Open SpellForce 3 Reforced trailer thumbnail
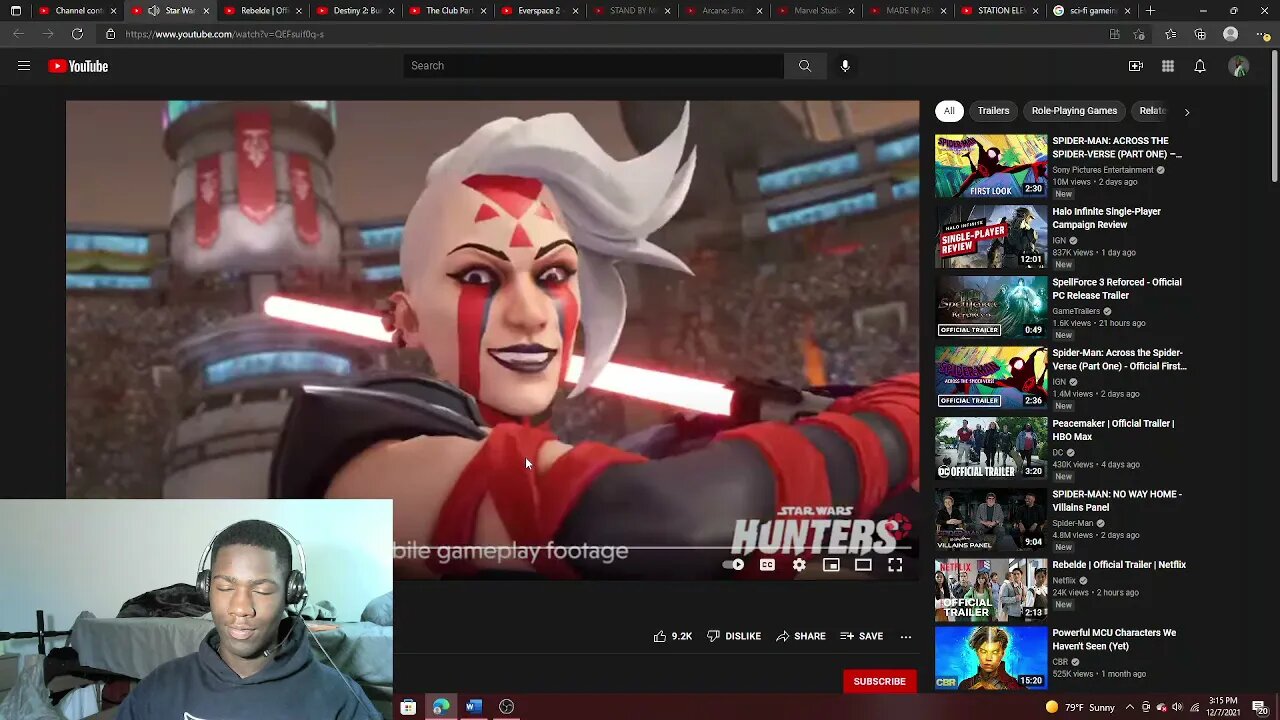Viewport: 1280px width, 720px height. click(x=991, y=307)
